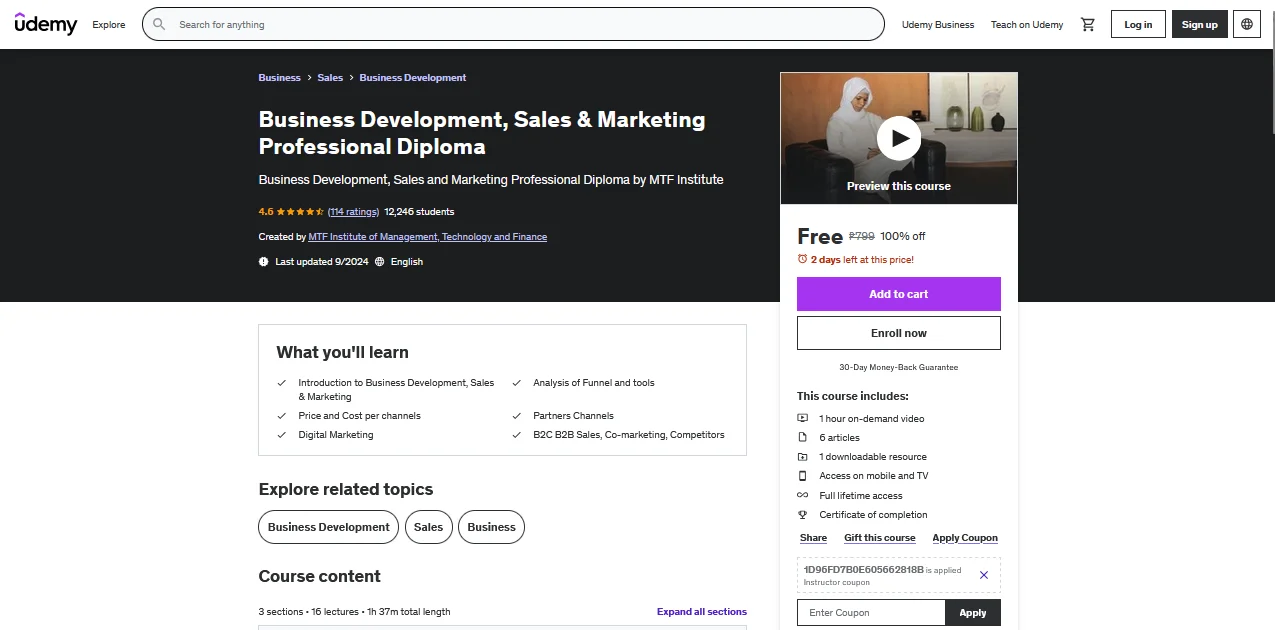1275x630 pixels.
Task: Click the checkmark beside Partners Channels
Action: [517, 416]
